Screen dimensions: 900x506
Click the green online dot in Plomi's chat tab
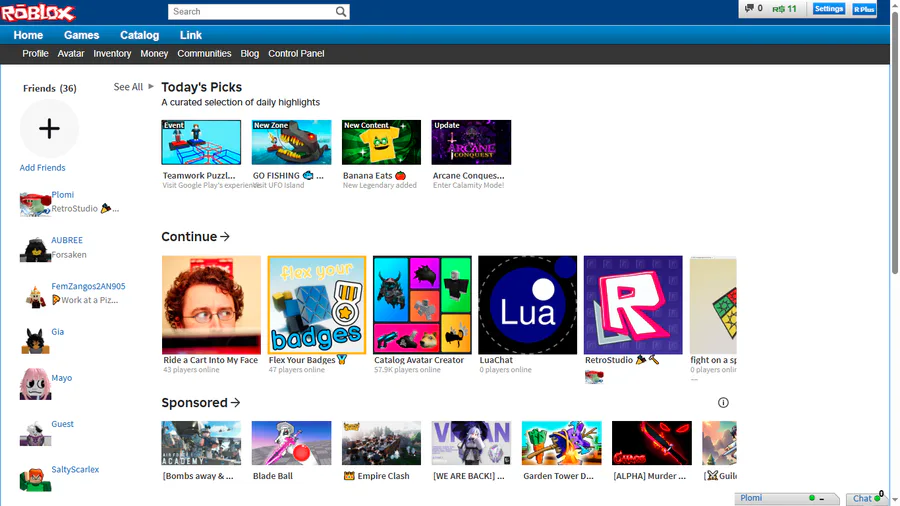coord(812,498)
